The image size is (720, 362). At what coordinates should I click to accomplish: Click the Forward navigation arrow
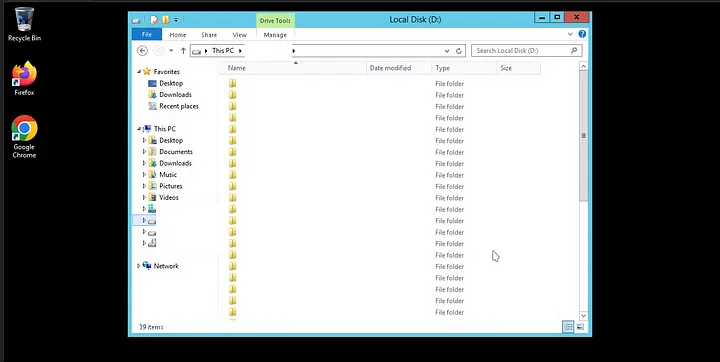pyautogui.click(x=158, y=51)
